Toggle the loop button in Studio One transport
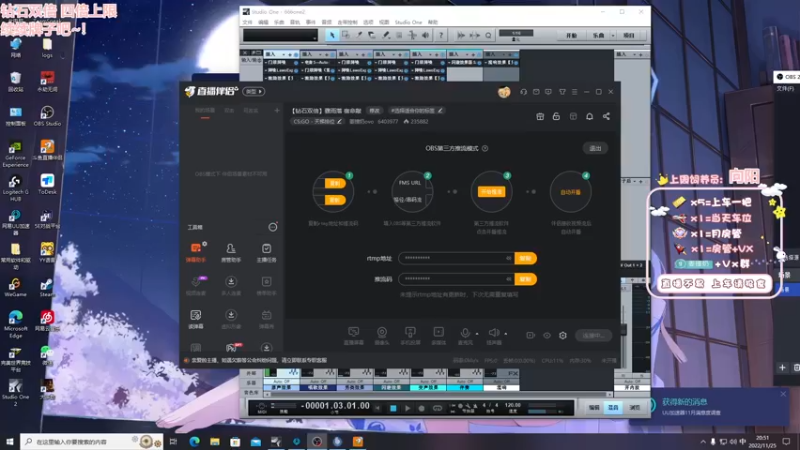Image resolution: width=800 pixels, height=450 pixels. click(437, 408)
